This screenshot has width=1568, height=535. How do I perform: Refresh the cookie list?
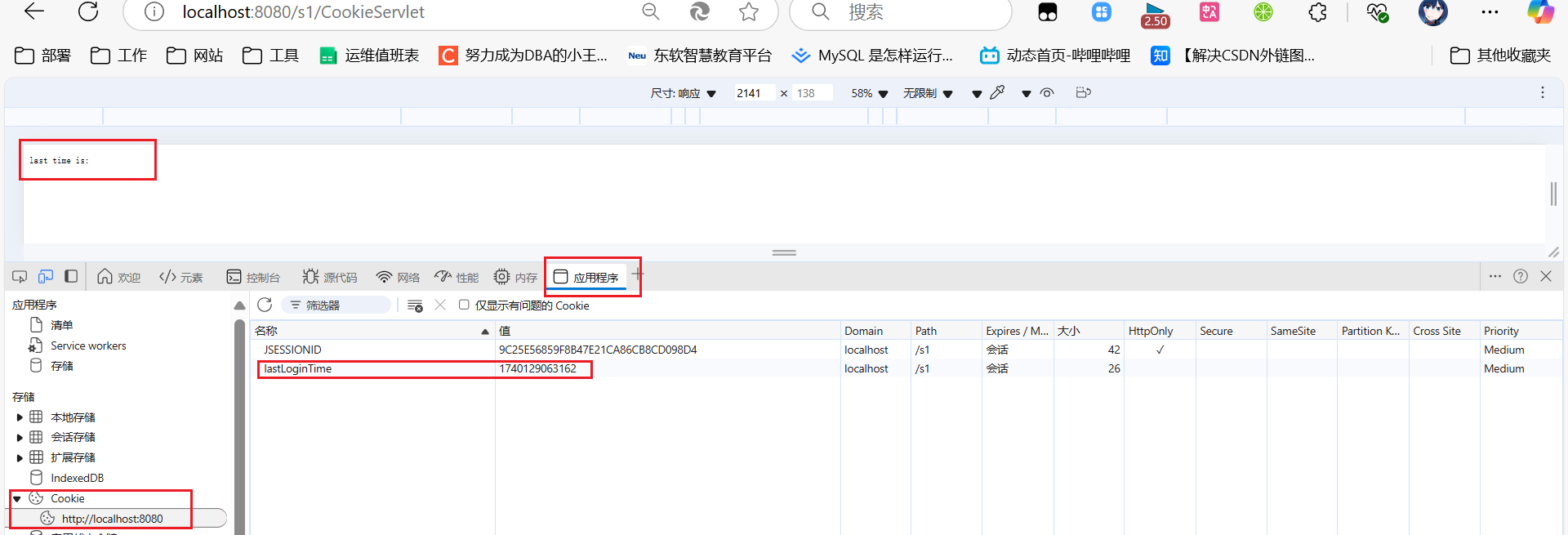click(265, 305)
